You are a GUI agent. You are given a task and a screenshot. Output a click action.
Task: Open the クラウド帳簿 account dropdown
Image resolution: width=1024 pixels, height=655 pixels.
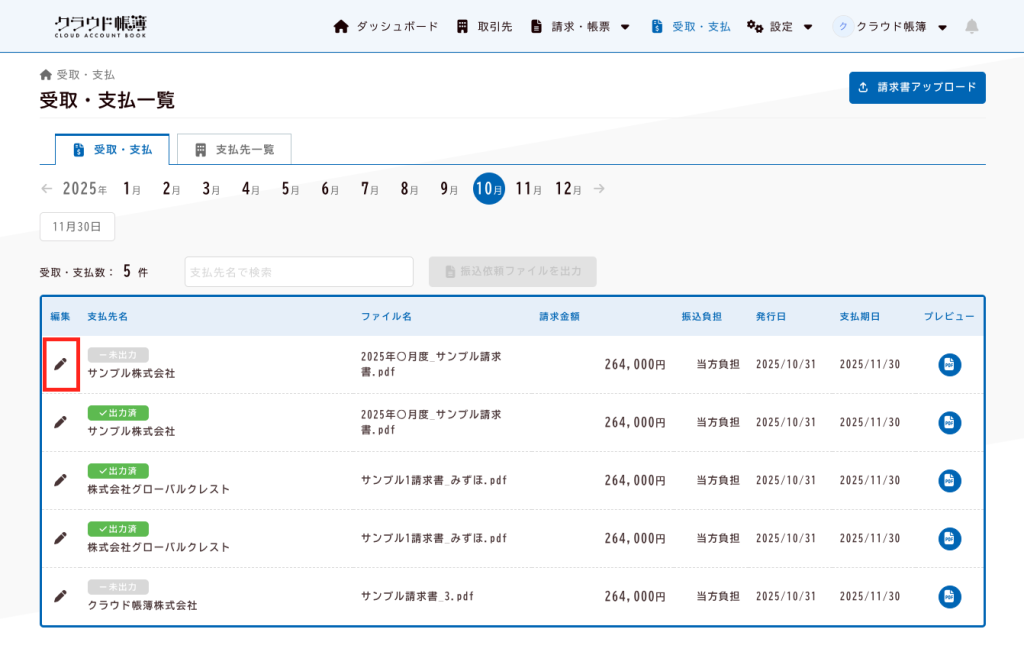point(890,27)
